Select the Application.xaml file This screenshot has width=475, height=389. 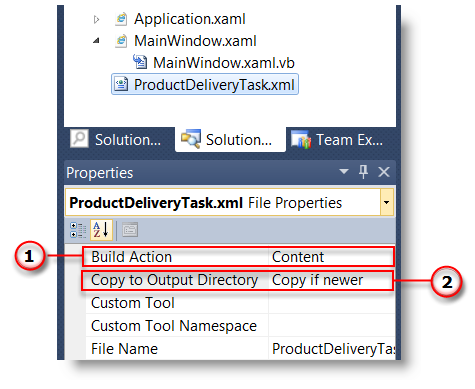coord(190,19)
